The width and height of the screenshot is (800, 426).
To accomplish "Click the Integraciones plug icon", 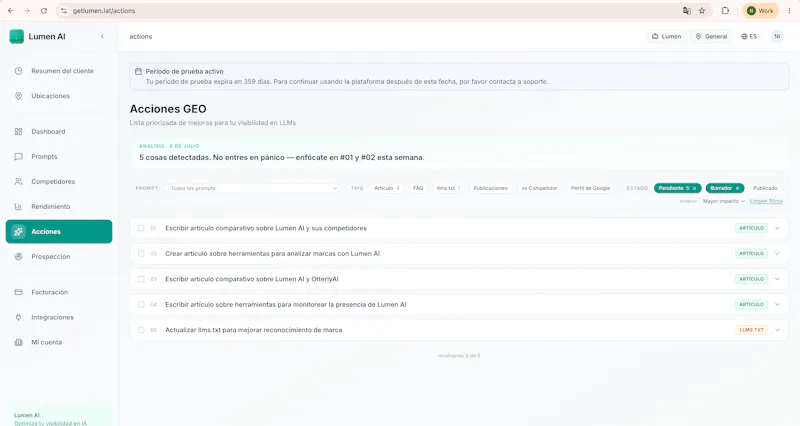I will (x=18, y=317).
